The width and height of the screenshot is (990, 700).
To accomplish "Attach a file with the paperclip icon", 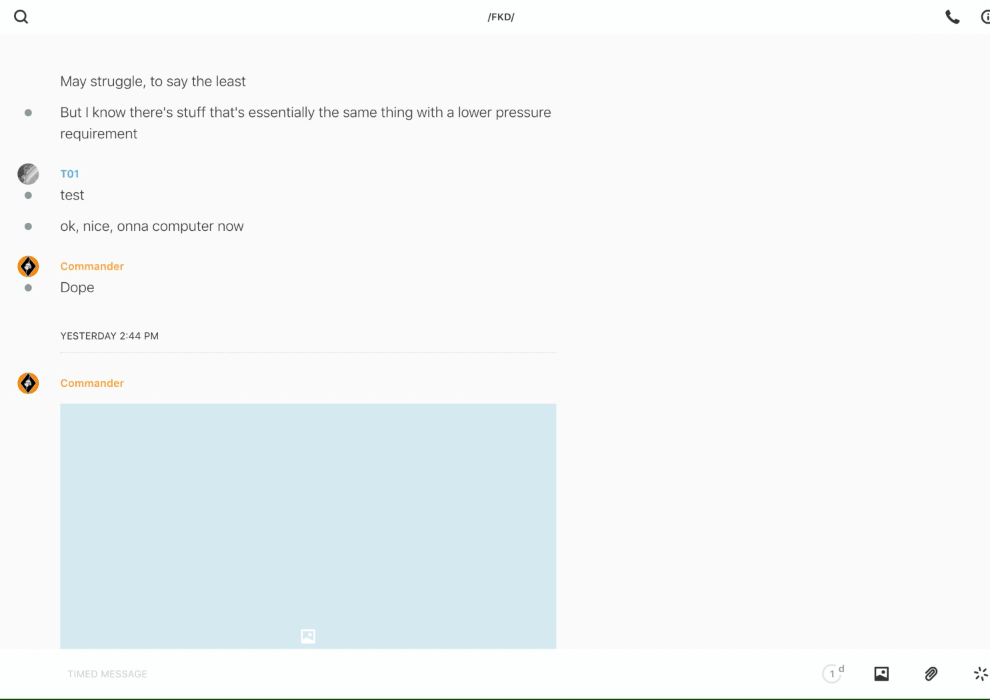I will pos(931,674).
